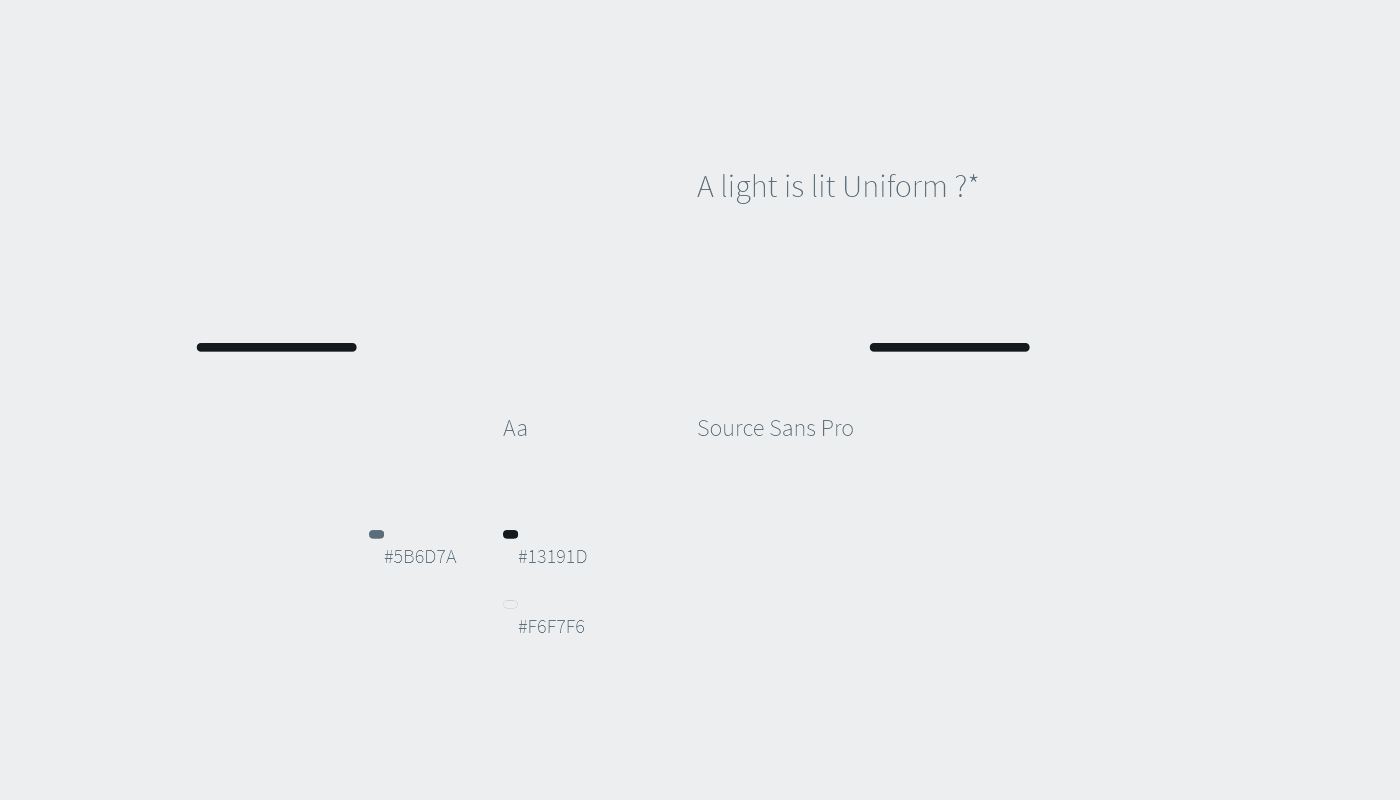This screenshot has height=800, width=1400.
Task: Click the asterisk ending the sample sentence
Action: click(973, 180)
